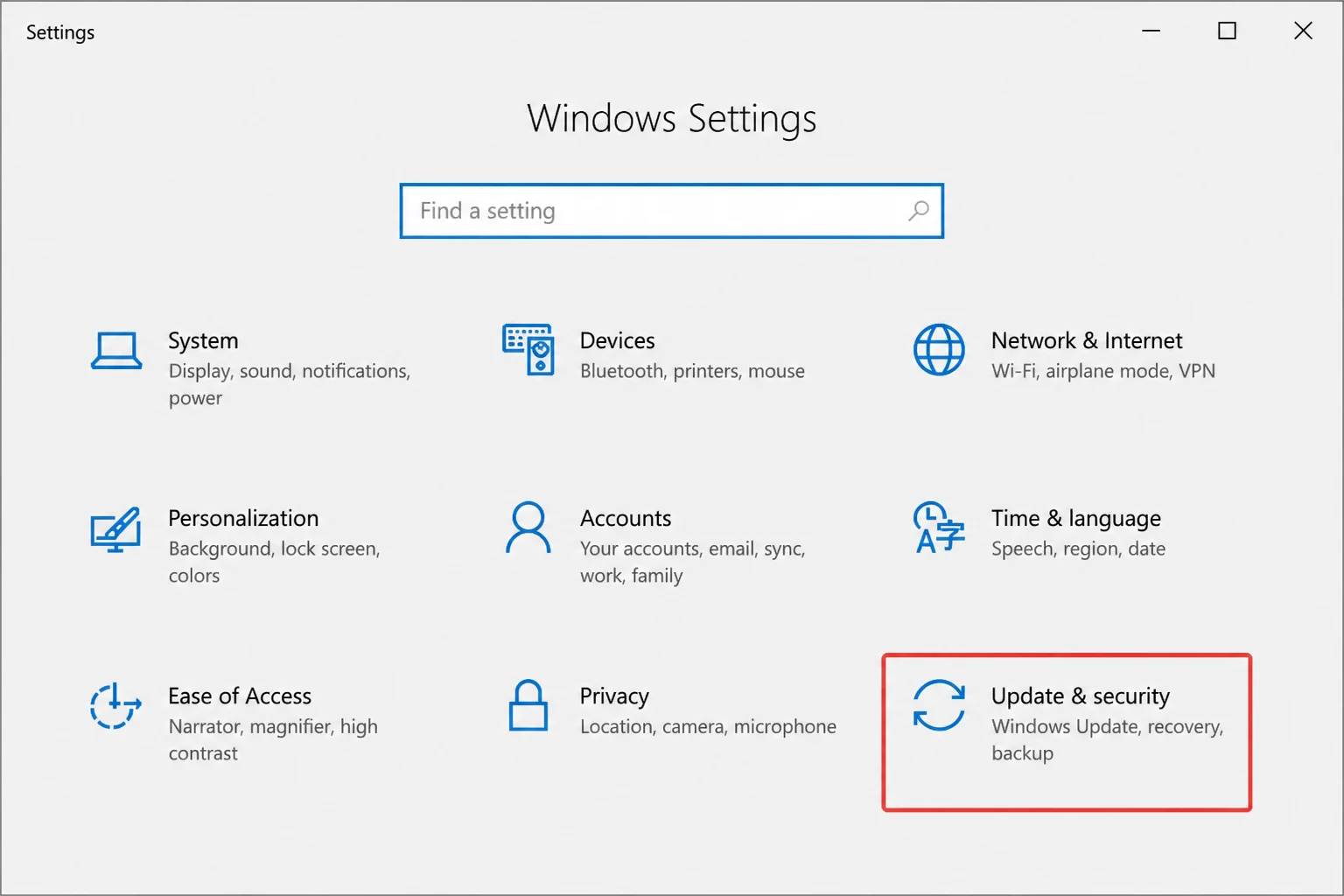This screenshot has width=1344, height=896.
Task: Click the Ease of Access title
Action: coord(240,696)
